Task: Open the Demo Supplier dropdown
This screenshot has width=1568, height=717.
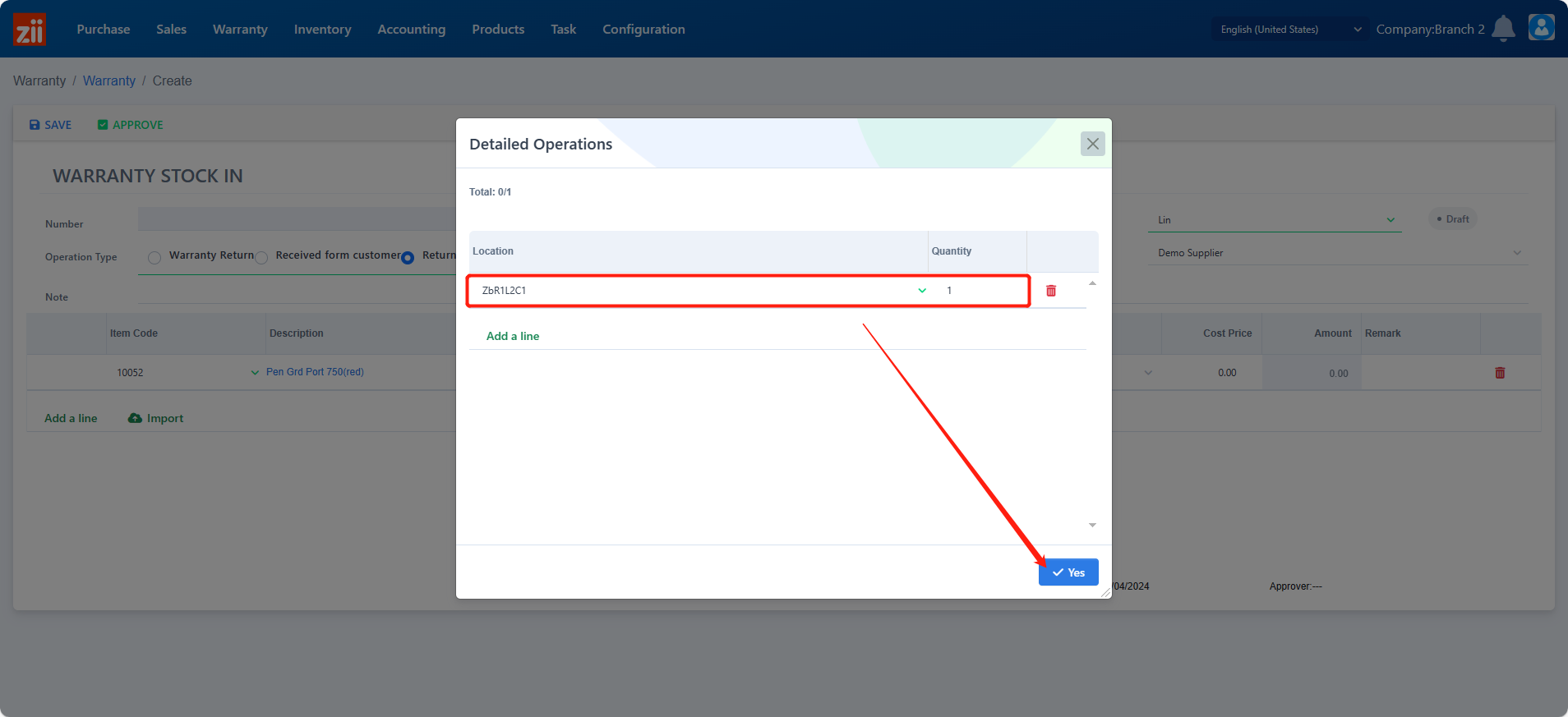Action: [x=1337, y=253]
